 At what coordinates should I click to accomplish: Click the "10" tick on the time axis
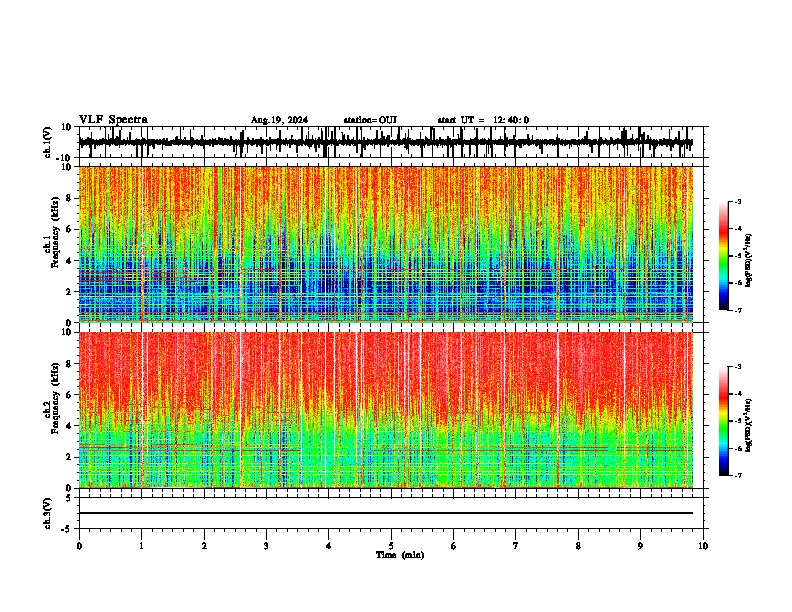[x=703, y=546]
